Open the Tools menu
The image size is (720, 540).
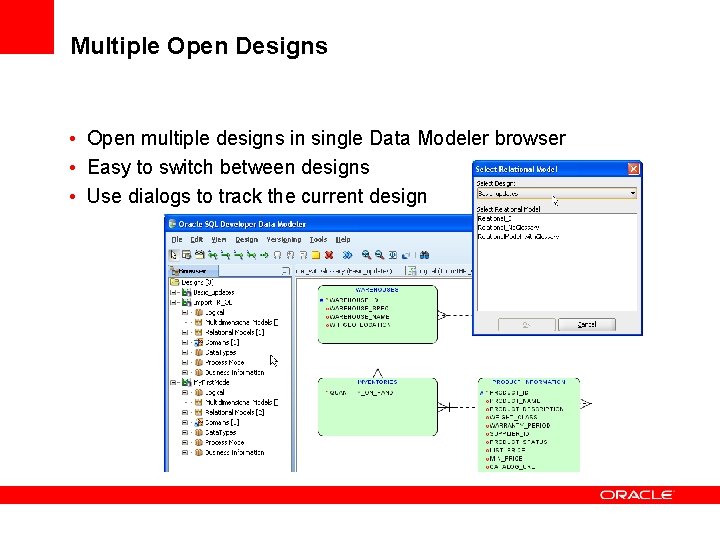pos(318,240)
